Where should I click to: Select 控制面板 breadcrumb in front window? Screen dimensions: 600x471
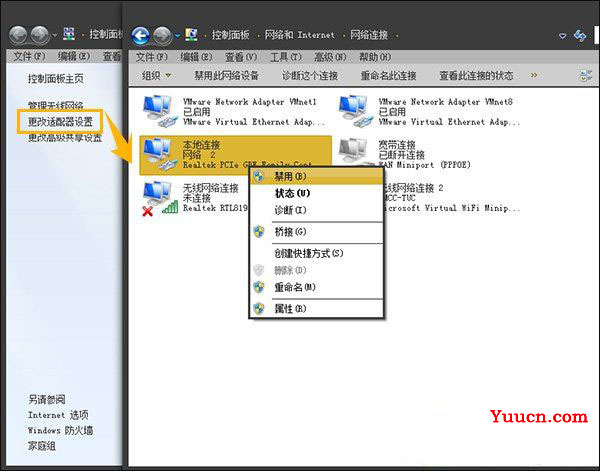(231, 35)
